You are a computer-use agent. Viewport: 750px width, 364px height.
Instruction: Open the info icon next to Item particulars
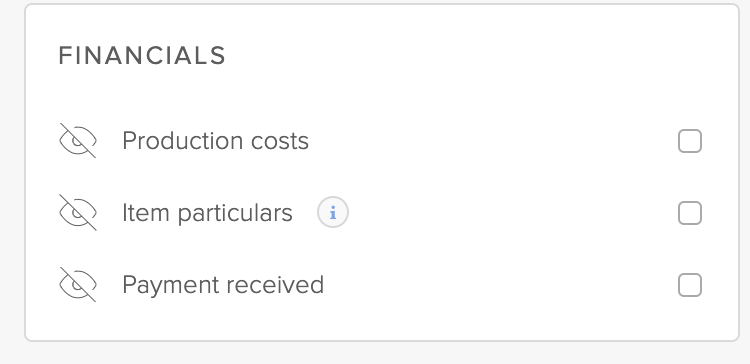[333, 212]
